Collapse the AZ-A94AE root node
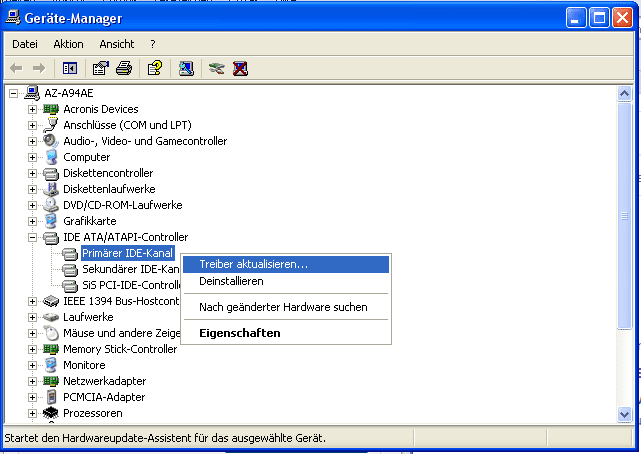Screen dimensions: 641x454 pyautogui.click(x=13, y=94)
